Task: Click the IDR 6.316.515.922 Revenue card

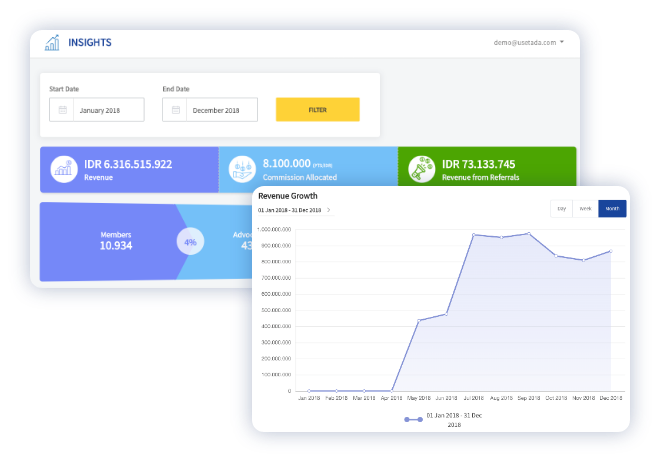Action: [129, 169]
